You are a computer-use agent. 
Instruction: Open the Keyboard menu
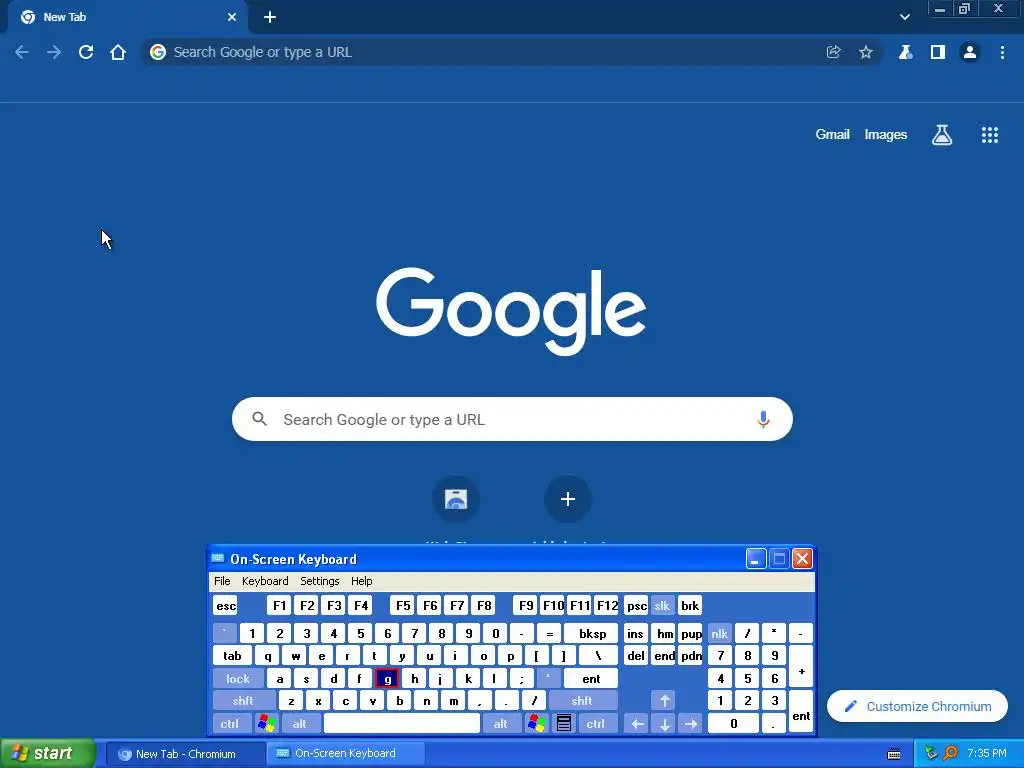pyautogui.click(x=264, y=581)
